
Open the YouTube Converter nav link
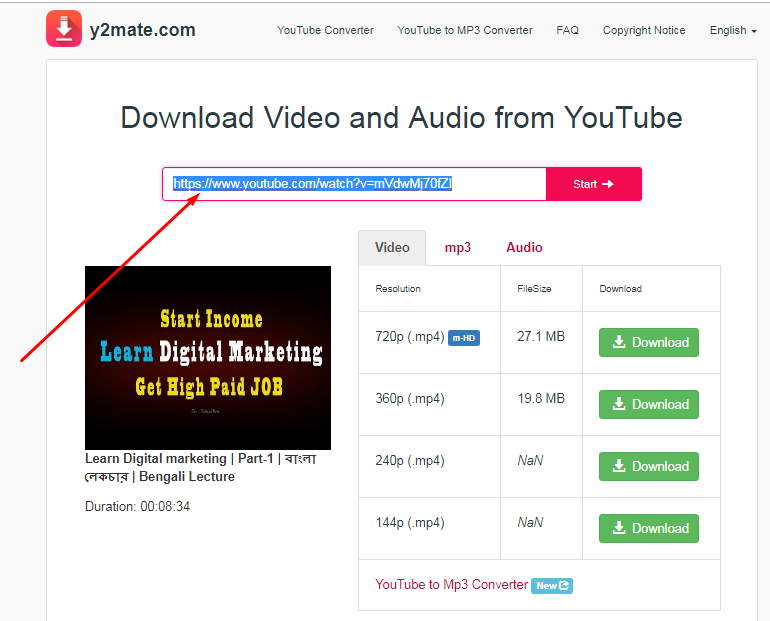tap(325, 30)
